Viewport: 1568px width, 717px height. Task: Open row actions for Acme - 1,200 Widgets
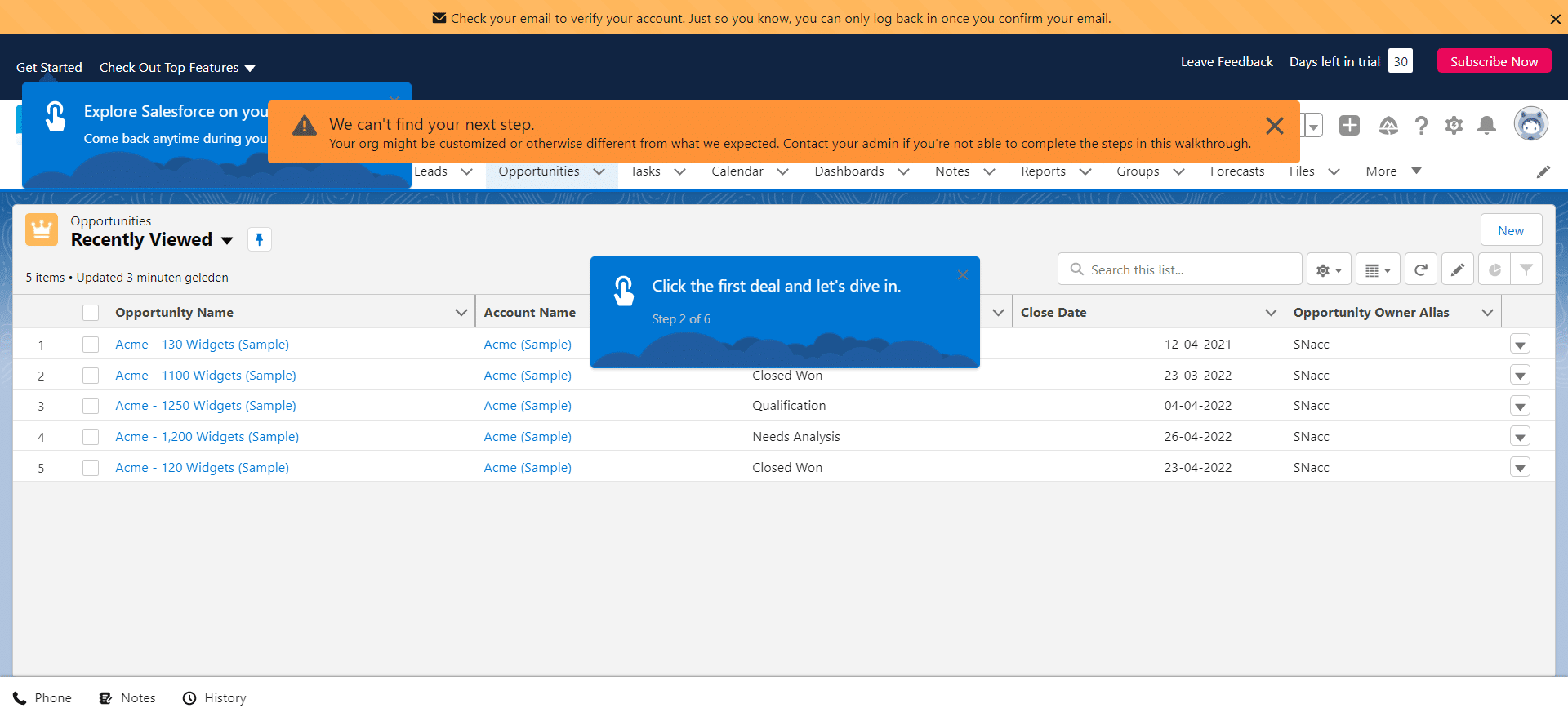tap(1520, 437)
